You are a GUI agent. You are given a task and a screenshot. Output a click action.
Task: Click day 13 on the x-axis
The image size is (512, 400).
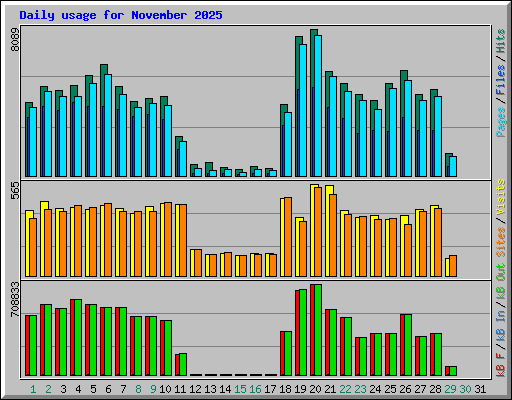click(210, 389)
